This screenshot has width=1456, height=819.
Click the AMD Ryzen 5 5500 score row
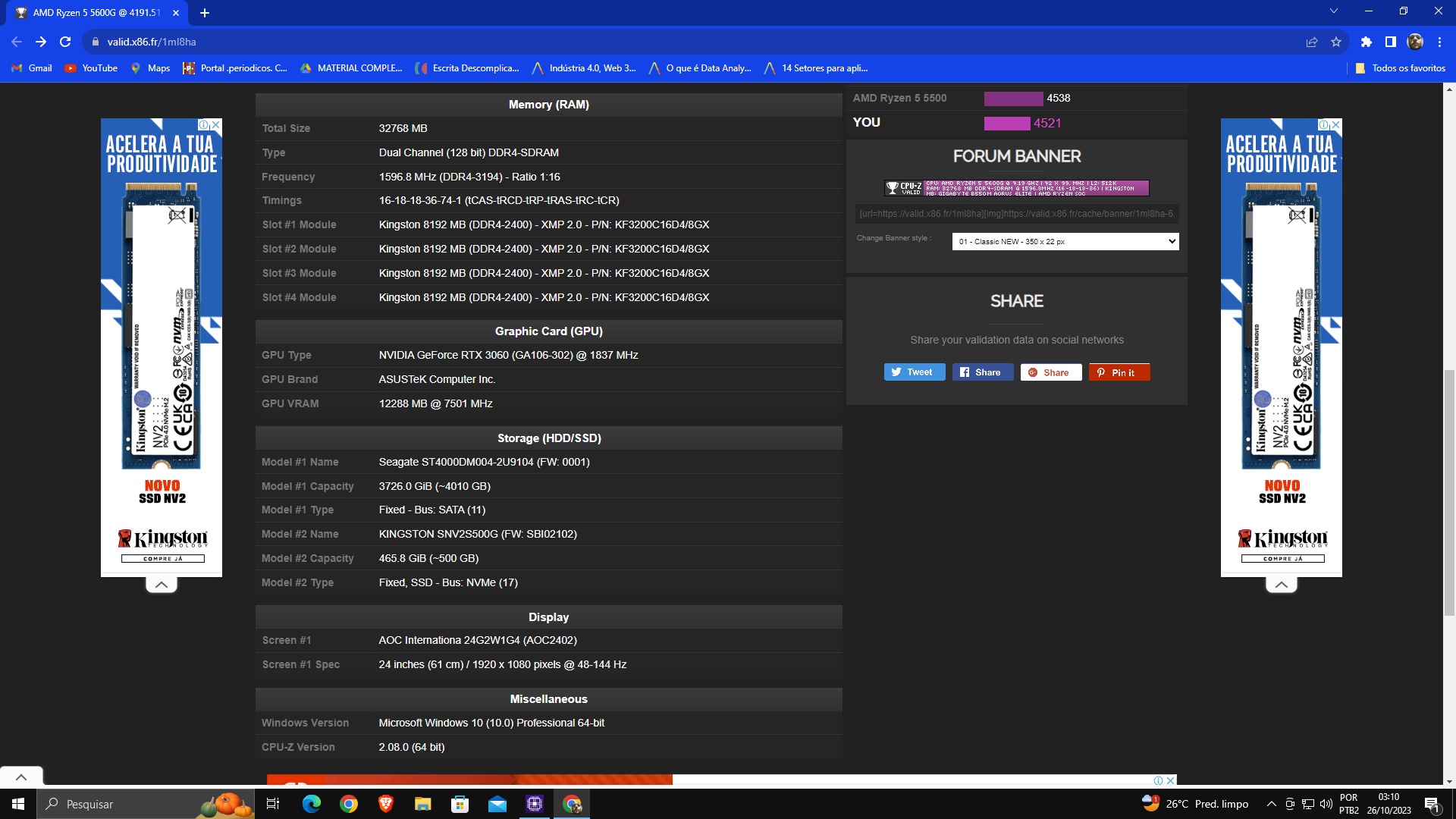click(1016, 98)
